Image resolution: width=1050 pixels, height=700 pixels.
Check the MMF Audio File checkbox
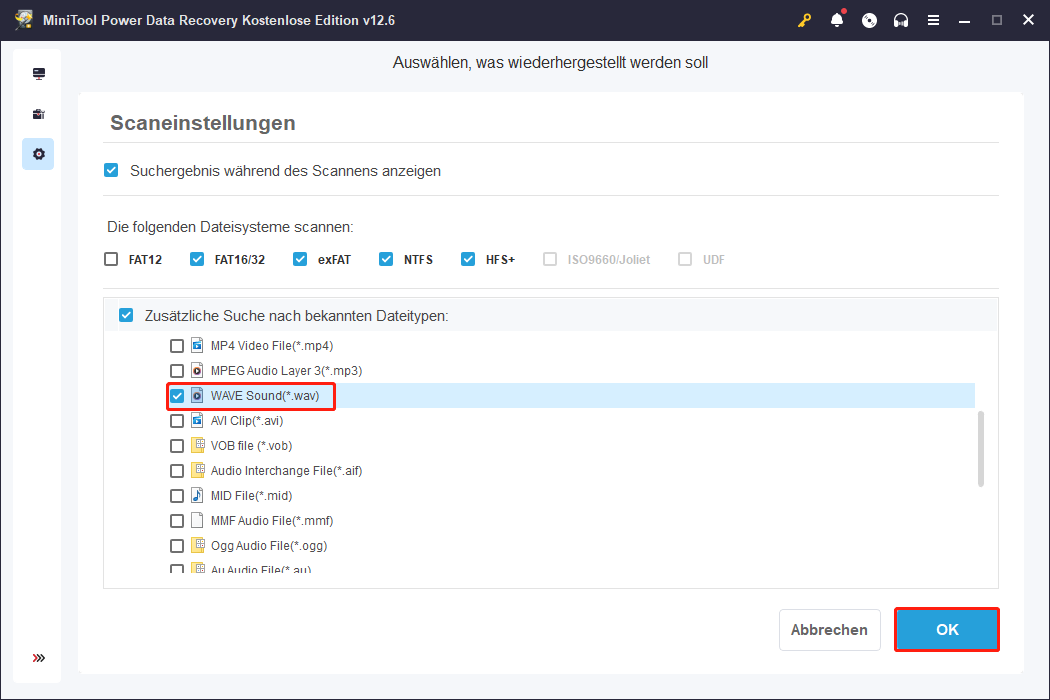point(177,520)
